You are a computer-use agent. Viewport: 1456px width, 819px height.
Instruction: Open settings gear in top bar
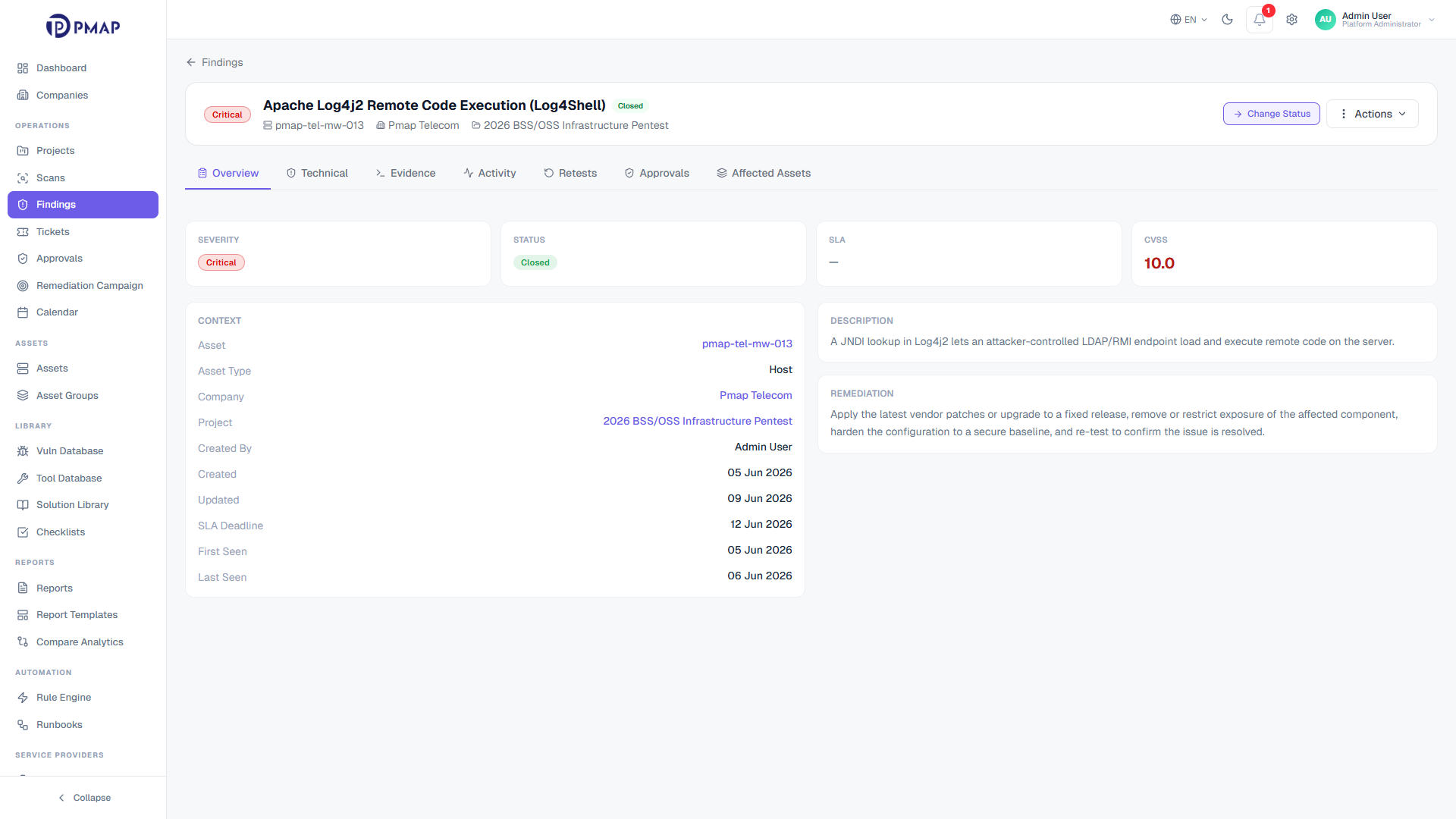(1292, 20)
